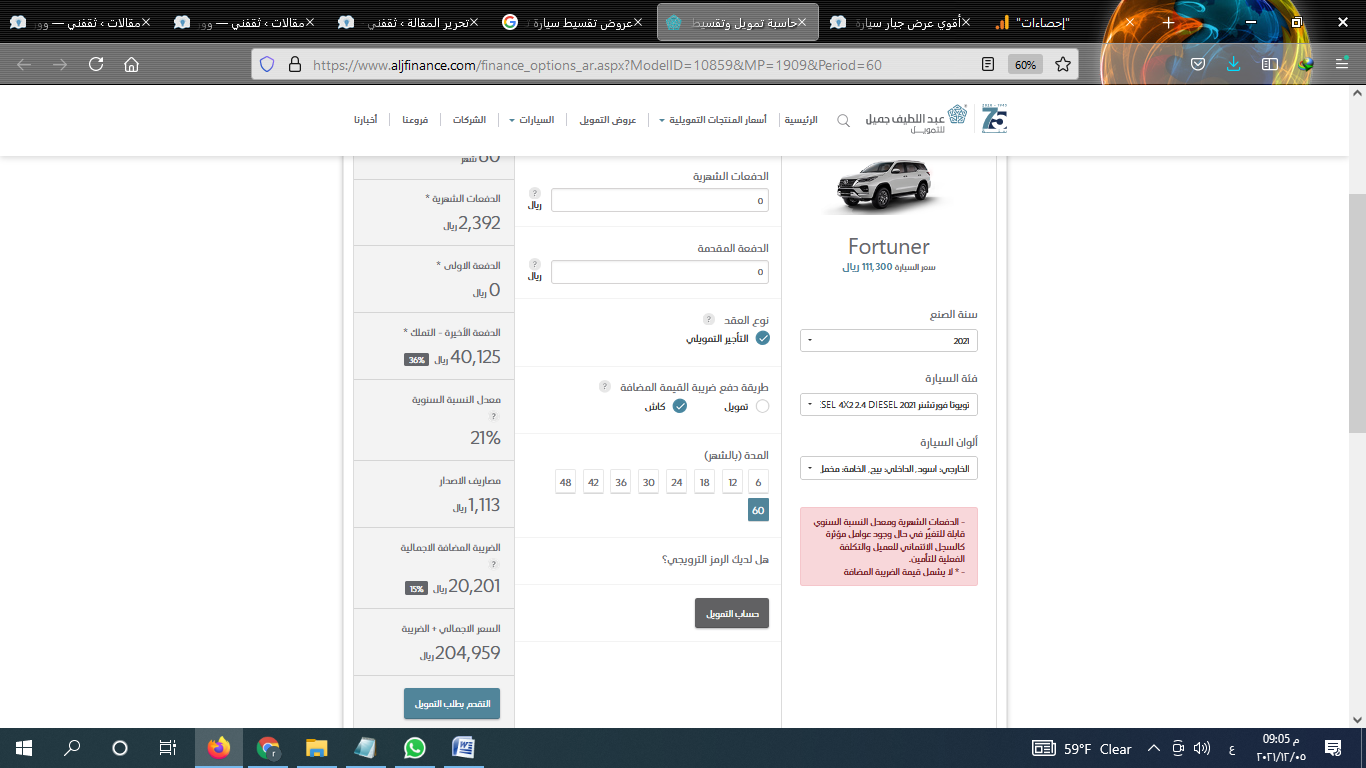The height and width of the screenshot is (768, 1366).
Task: Click help icon under معدل النسبة السنوية
Action: click(493, 416)
